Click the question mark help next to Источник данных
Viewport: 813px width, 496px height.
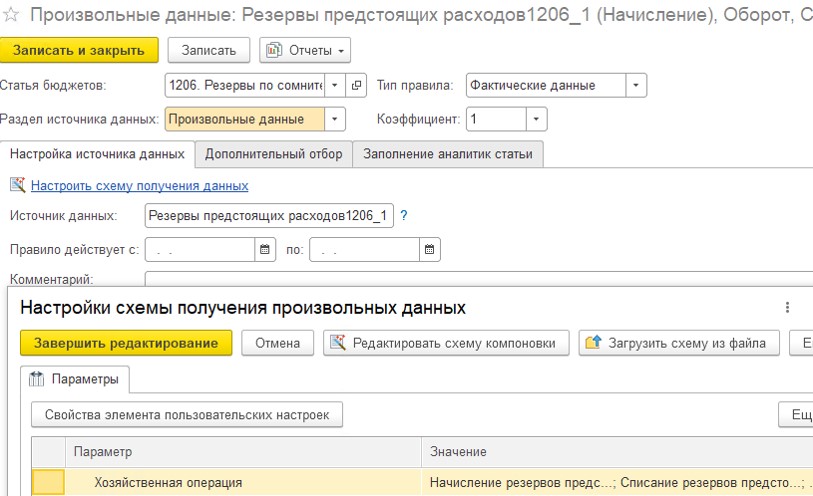tap(404, 216)
